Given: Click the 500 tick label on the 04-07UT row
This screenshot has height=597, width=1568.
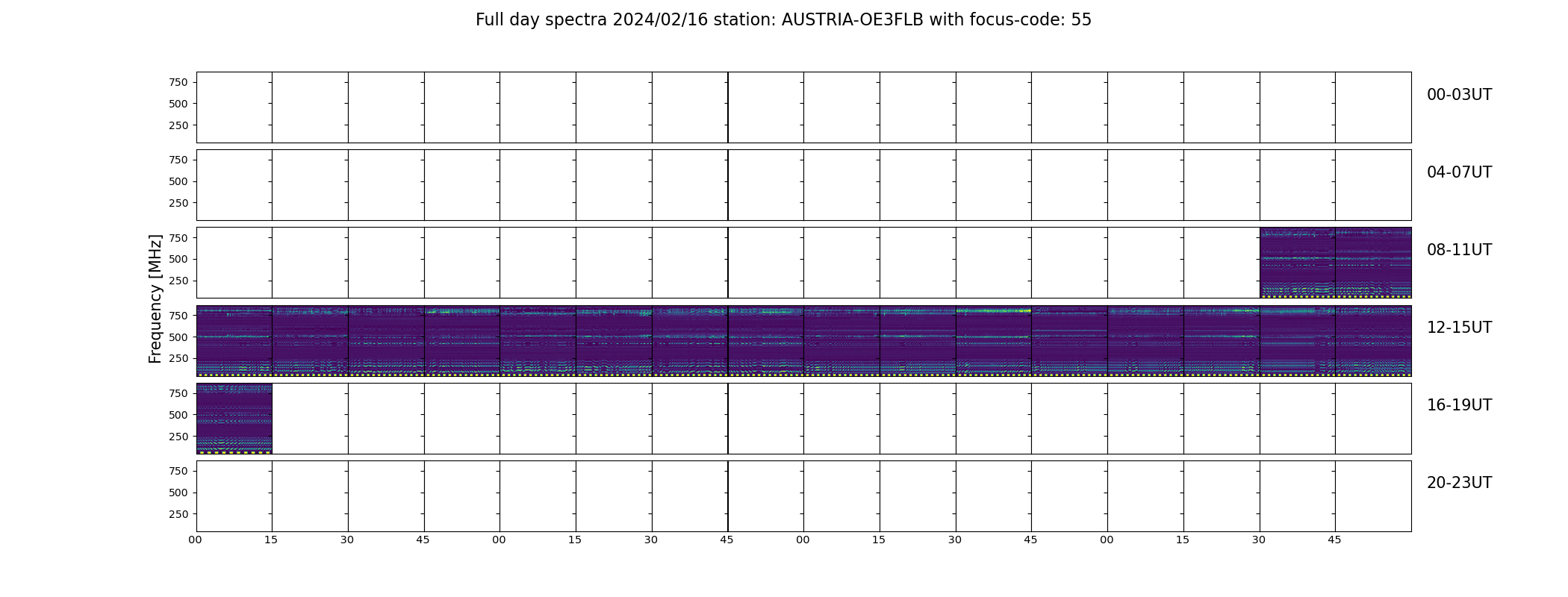Looking at the screenshot, I should tap(178, 181).
